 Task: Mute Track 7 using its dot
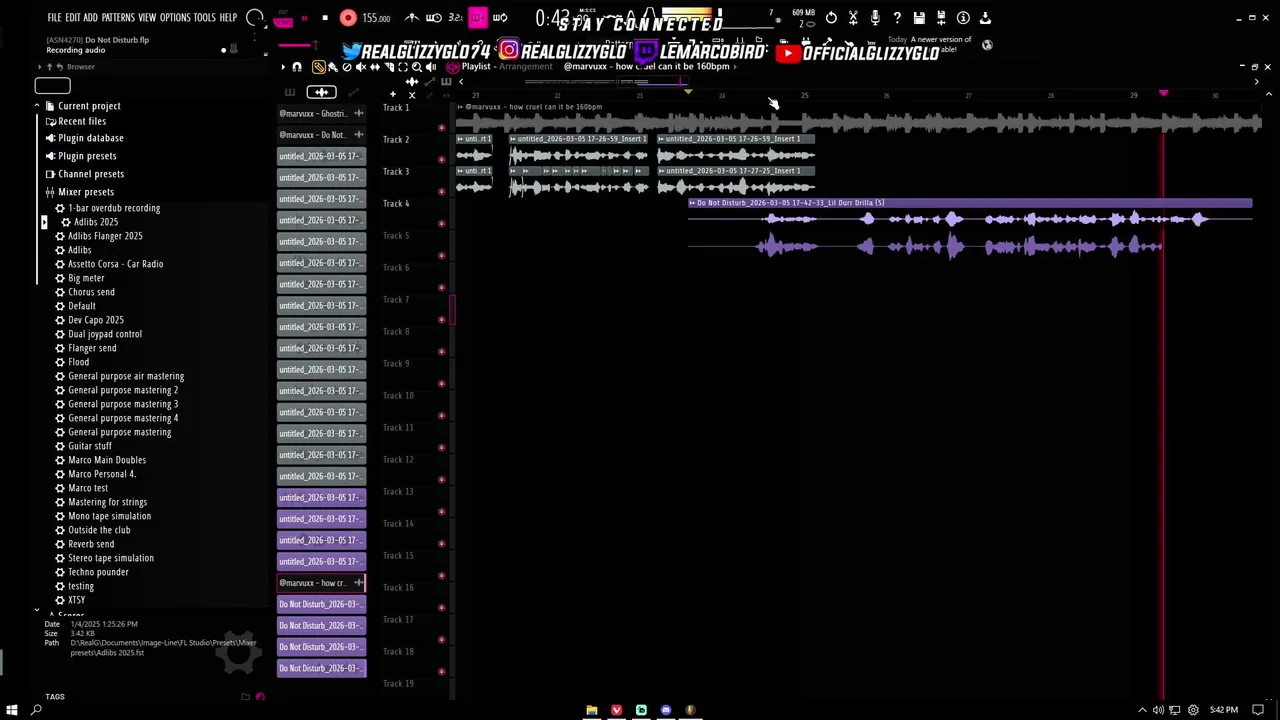tap(441, 319)
